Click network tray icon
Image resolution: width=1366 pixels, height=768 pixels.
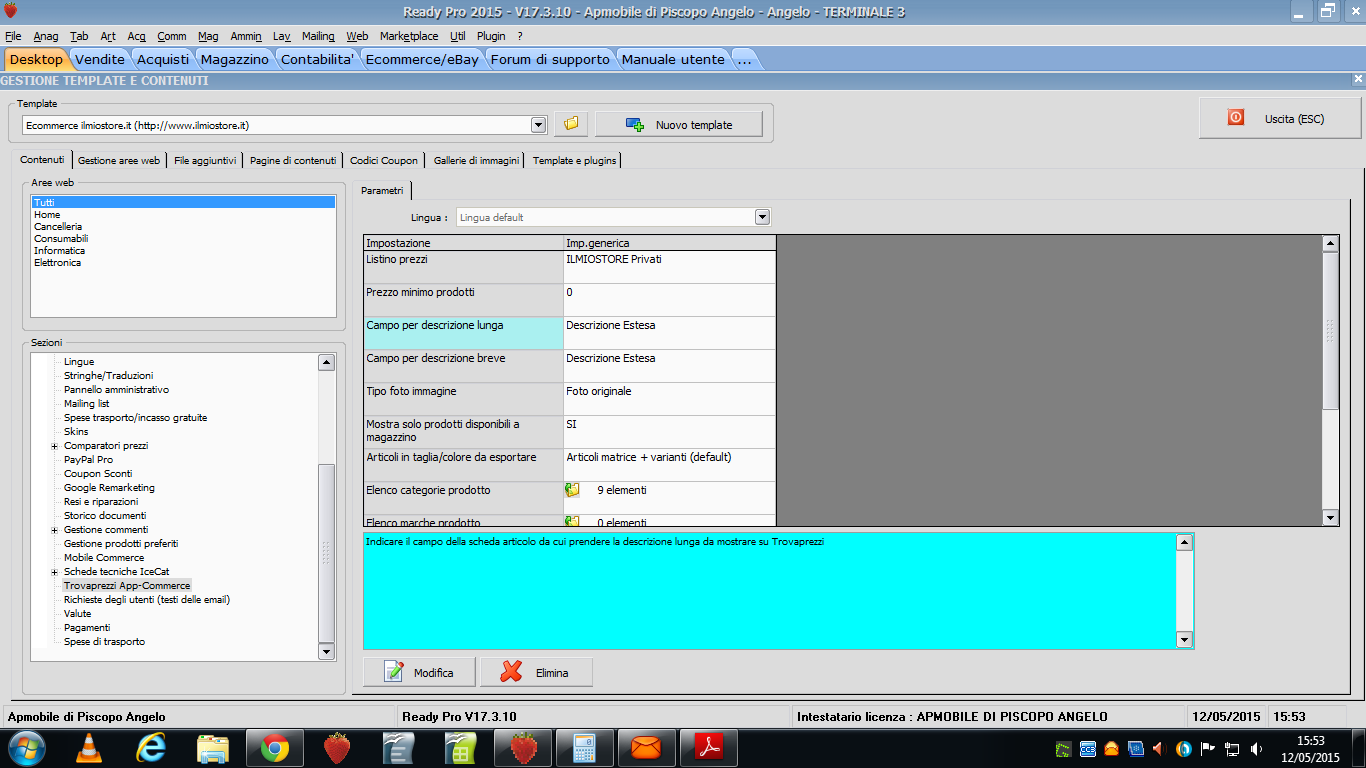tap(1232, 748)
